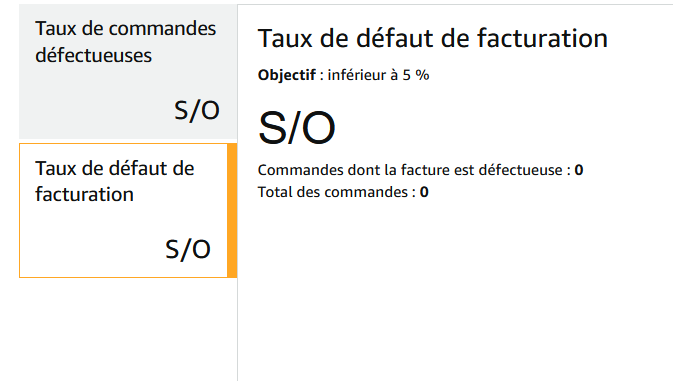Open the Taux de commandes défectueuses tab
Screen dimensions: 673x381
pyautogui.click(x=128, y=71)
